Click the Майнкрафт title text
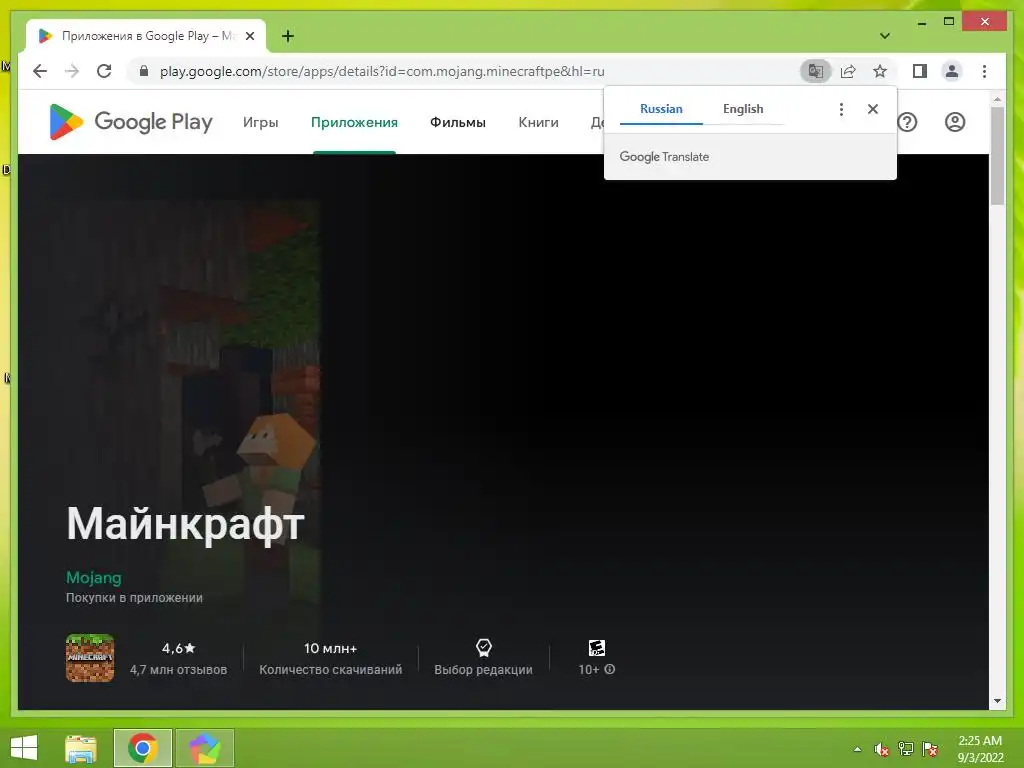This screenshot has height=768, width=1024. (x=185, y=524)
